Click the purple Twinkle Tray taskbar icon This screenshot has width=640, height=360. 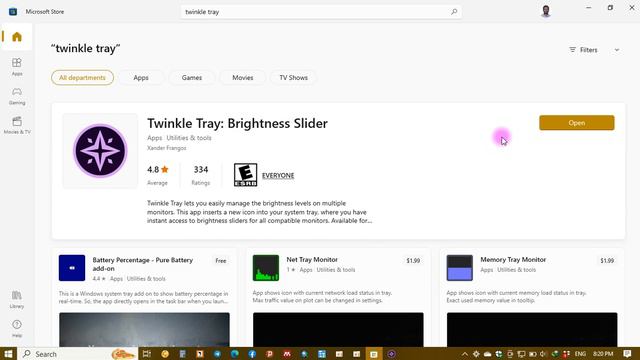(x=391, y=354)
